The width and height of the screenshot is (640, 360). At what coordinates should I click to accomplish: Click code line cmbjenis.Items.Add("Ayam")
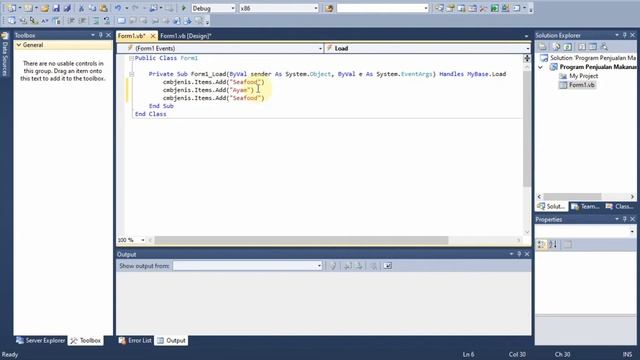coord(208,90)
